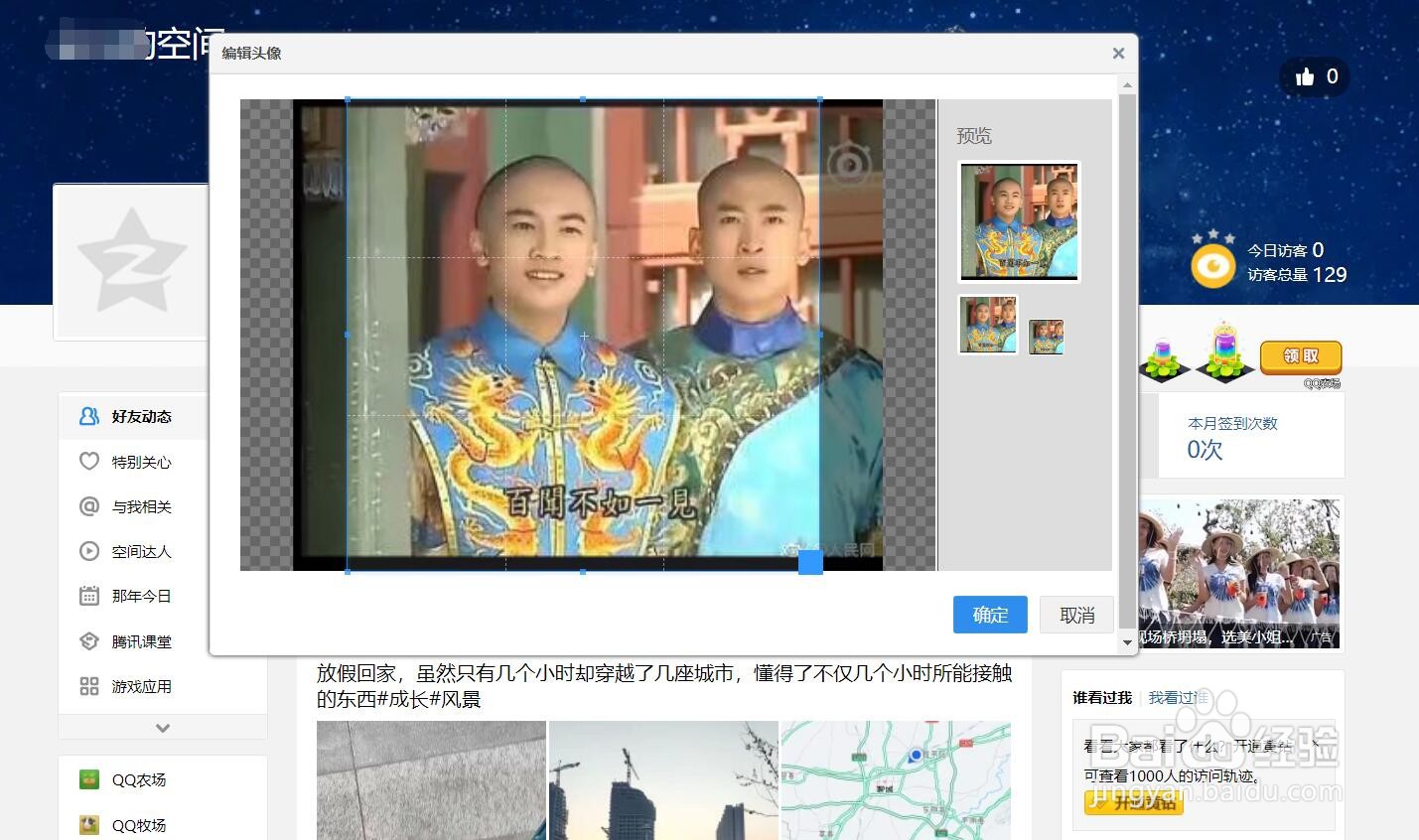The width and height of the screenshot is (1419, 840).
Task: Click the large avatar preview thumbnail
Action: point(1019,221)
